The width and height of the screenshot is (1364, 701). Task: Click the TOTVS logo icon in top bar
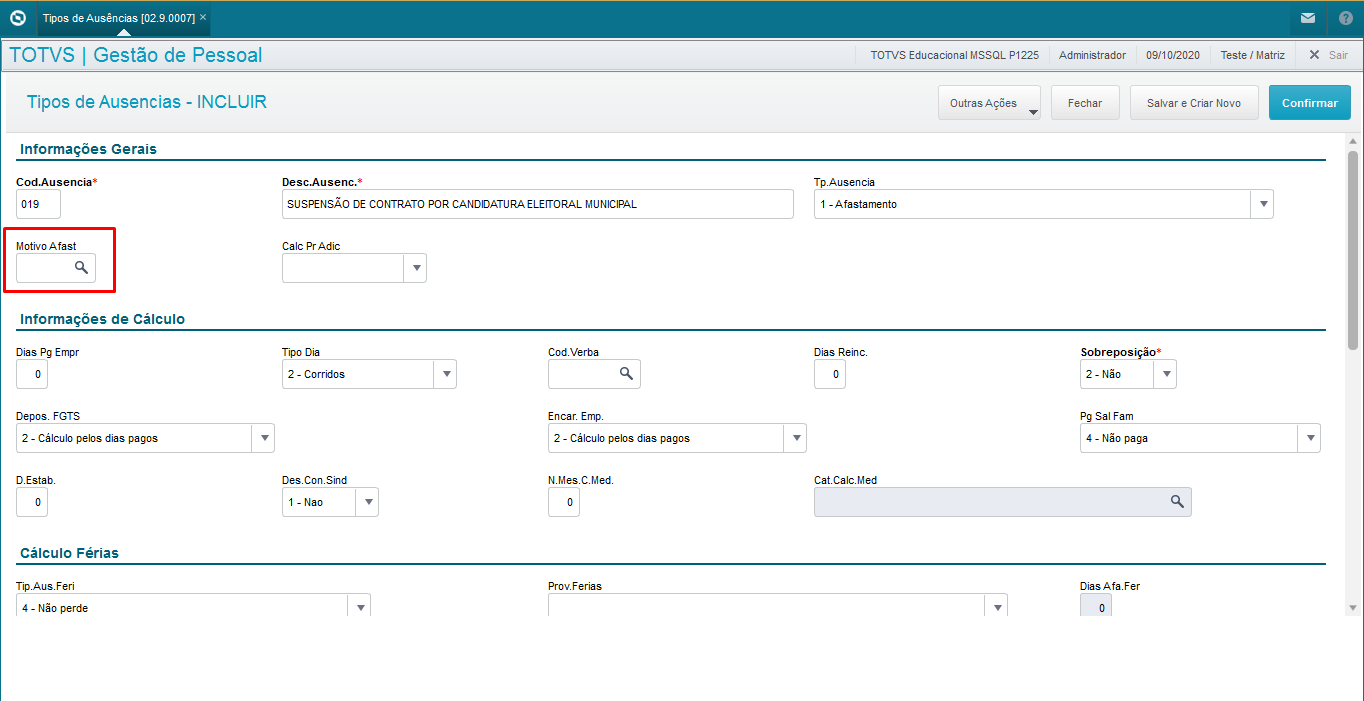(x=17, y=18)
